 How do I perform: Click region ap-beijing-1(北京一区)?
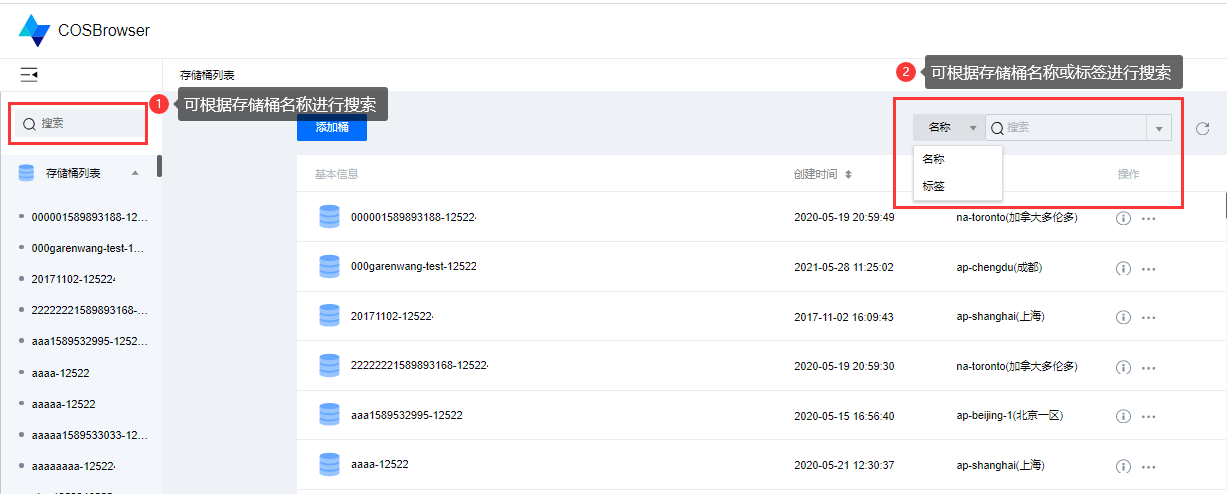point(1012,416)
